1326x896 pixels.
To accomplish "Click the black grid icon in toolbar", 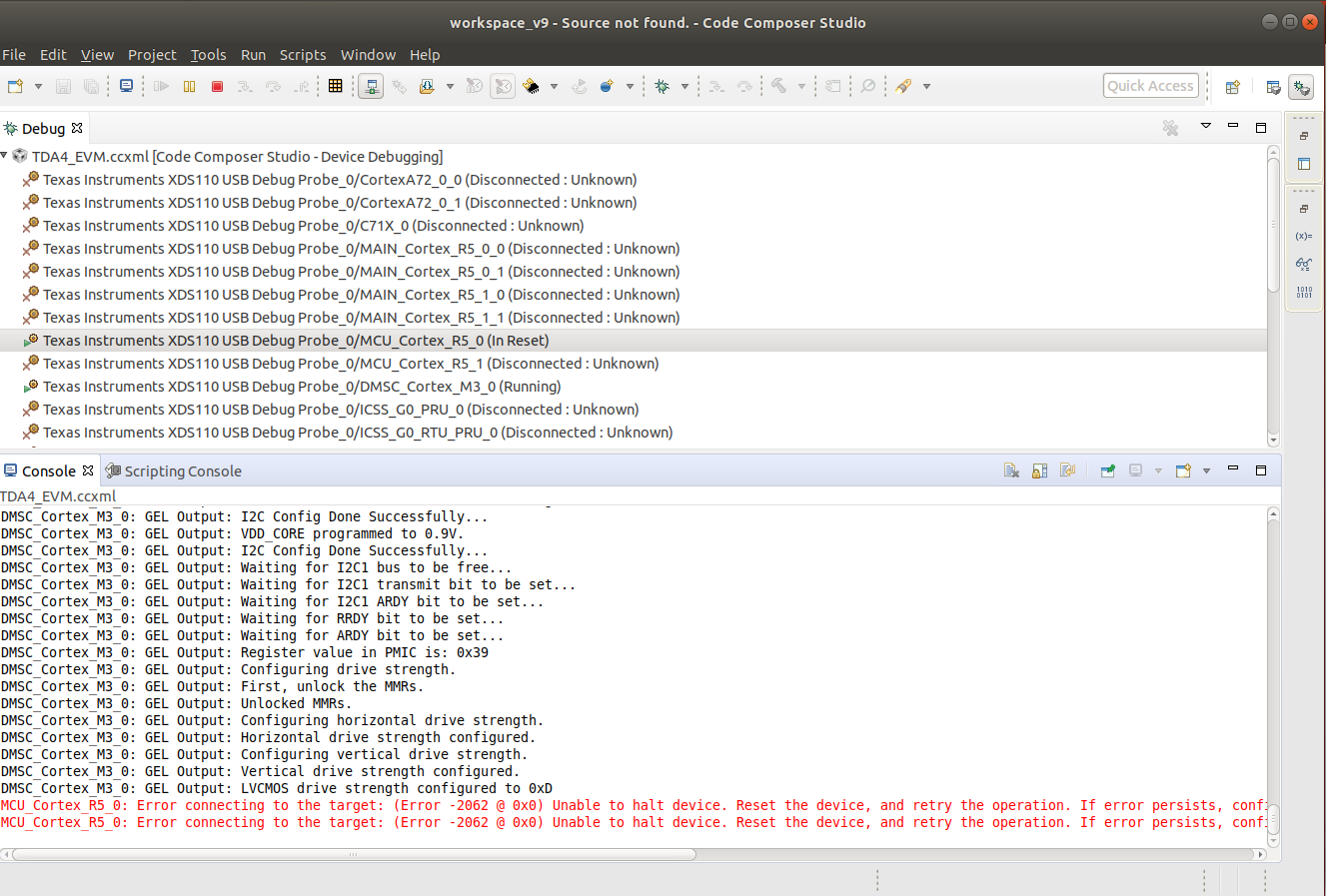I will 336,87.
